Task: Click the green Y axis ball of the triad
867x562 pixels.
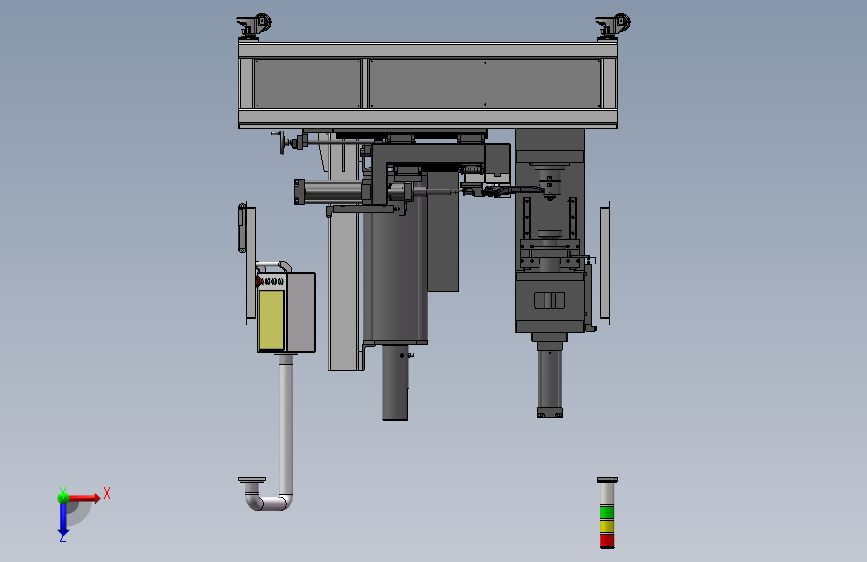Action: [63, 498]
